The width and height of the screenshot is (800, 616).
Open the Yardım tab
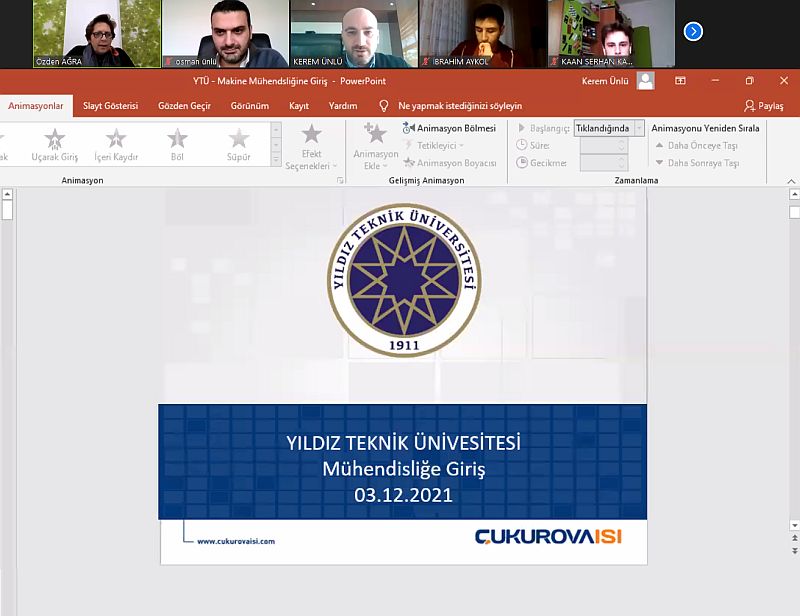(x=343, y=106)
